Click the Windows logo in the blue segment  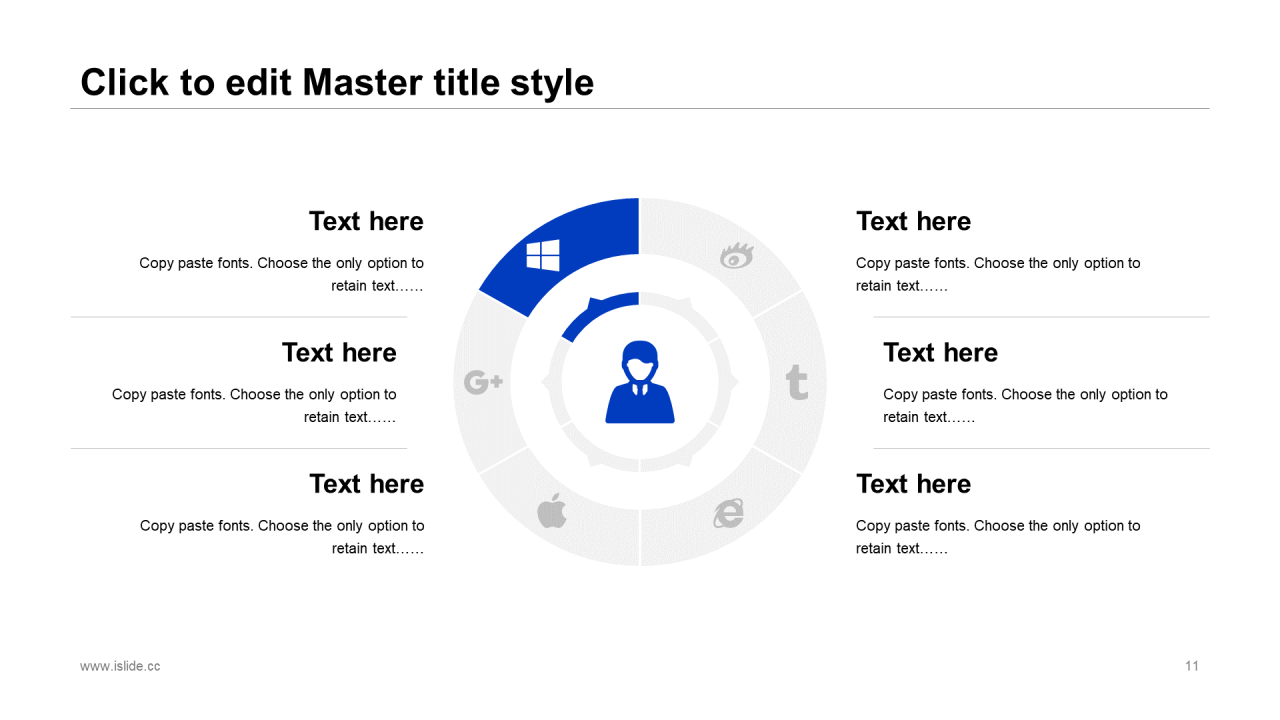click(x=543, y=255)
